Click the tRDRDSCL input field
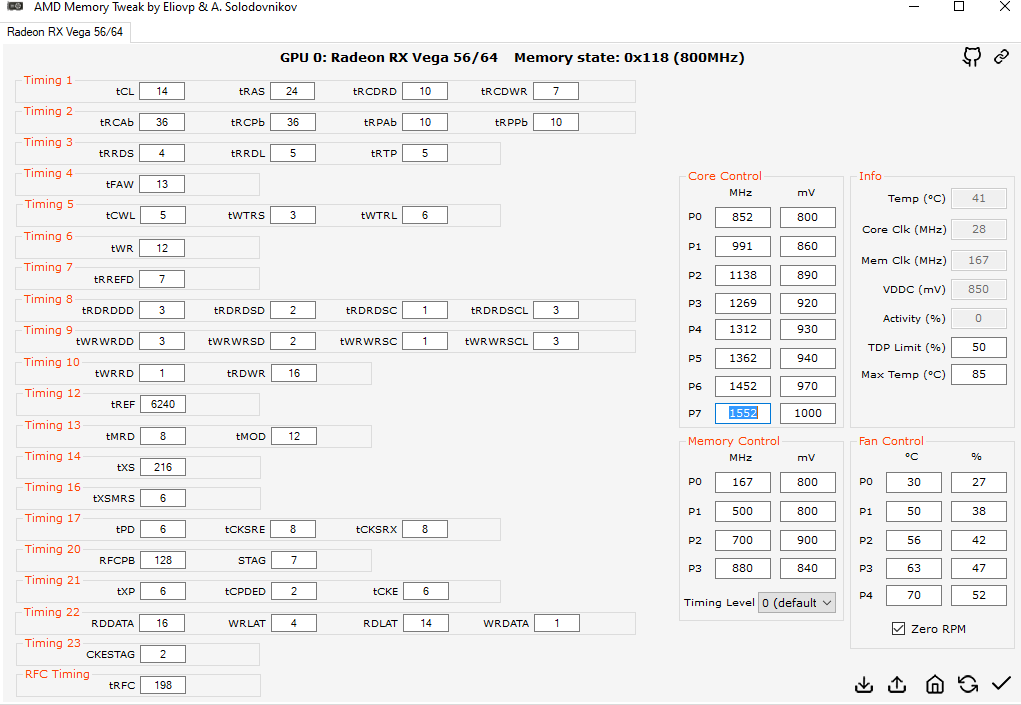Image resolution: width=1021 pixels, height=705 pixels. pyautogui.click(x=555, y=310)
